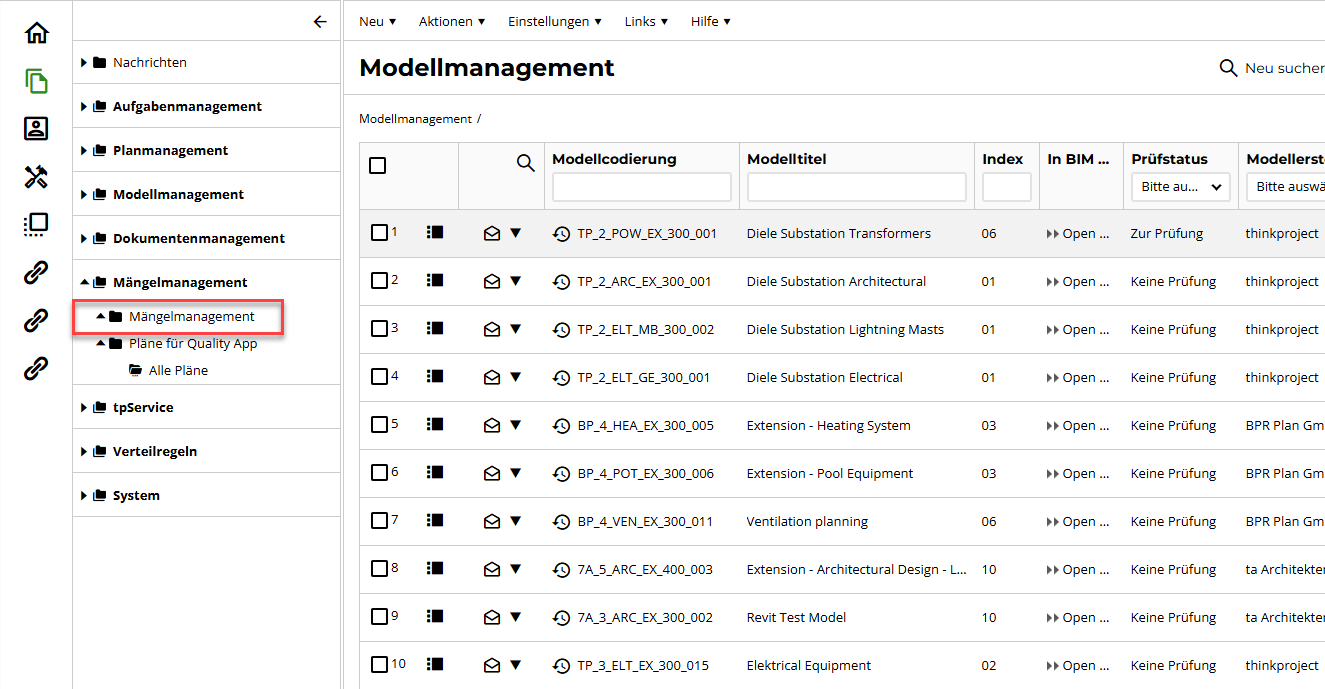Open the Einstellungen menu
1325x689 pixels.
[x=554, y=21]
